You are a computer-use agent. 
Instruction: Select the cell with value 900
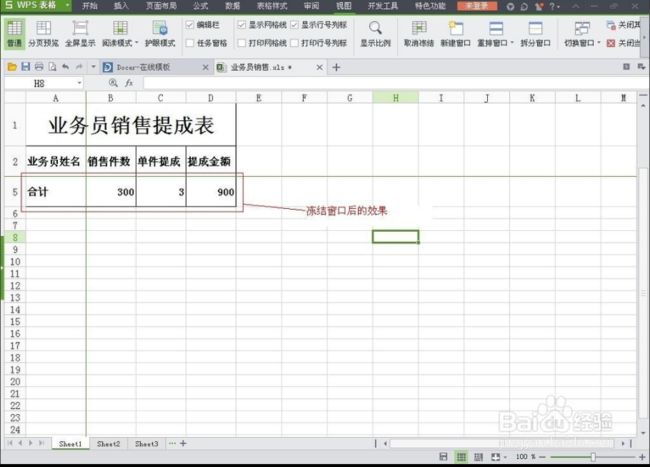211,191
